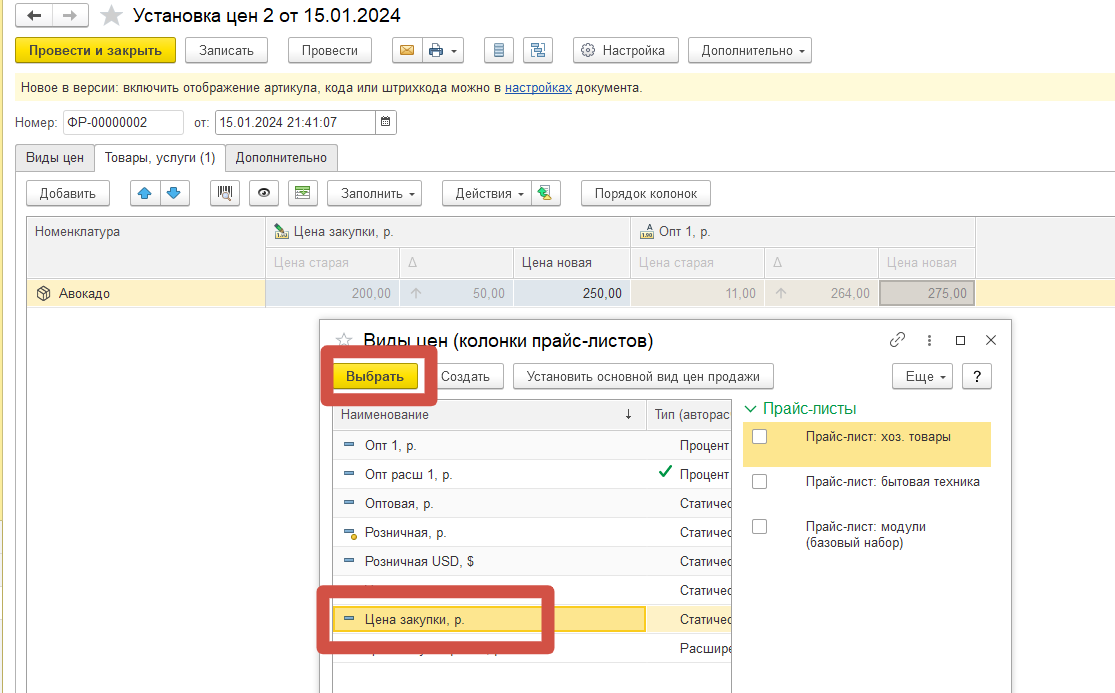Image resolution: width=1115 pixels, height=693 pixels.
Task: Check Прайс-лист: бытовая техника
Action: pos(759,481)
